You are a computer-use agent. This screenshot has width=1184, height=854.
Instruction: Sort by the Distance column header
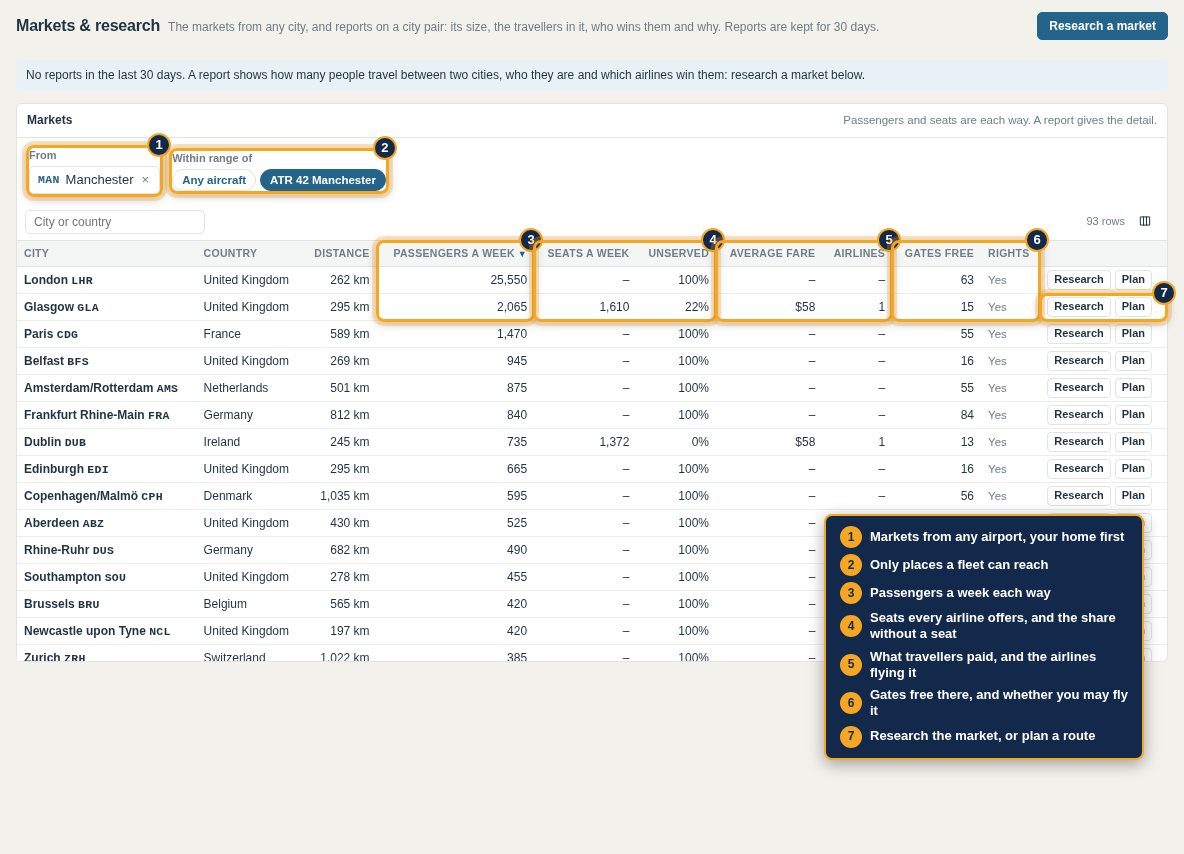click(341, 254)
